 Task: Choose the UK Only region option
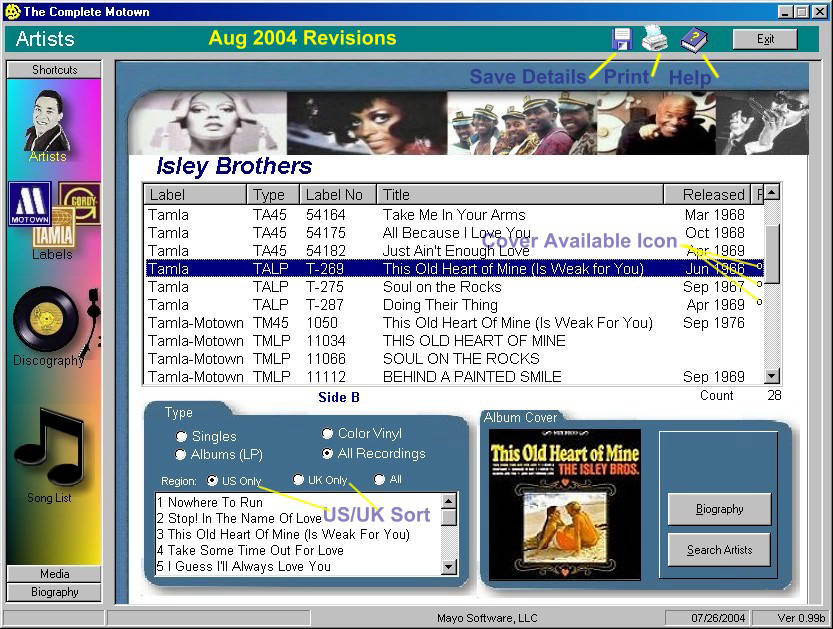point(298,479)
